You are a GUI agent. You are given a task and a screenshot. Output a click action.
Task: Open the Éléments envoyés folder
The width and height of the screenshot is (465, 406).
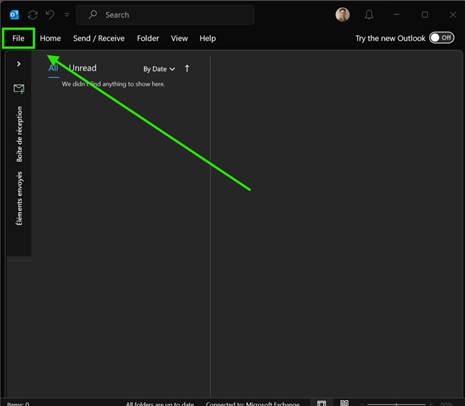coord(20,198)
